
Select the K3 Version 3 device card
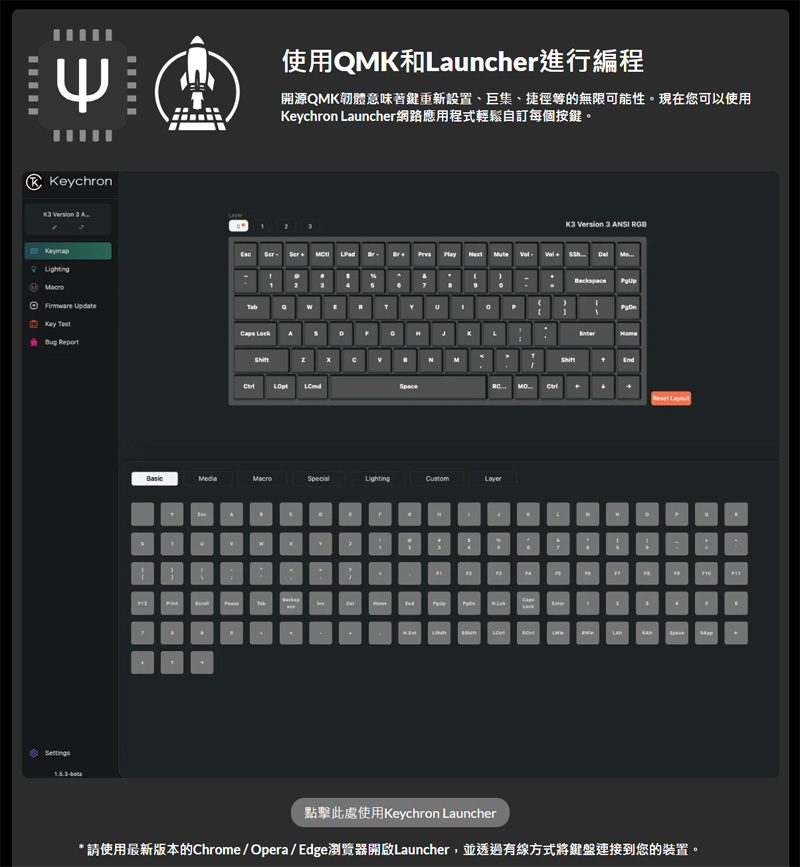coord(68,219)
